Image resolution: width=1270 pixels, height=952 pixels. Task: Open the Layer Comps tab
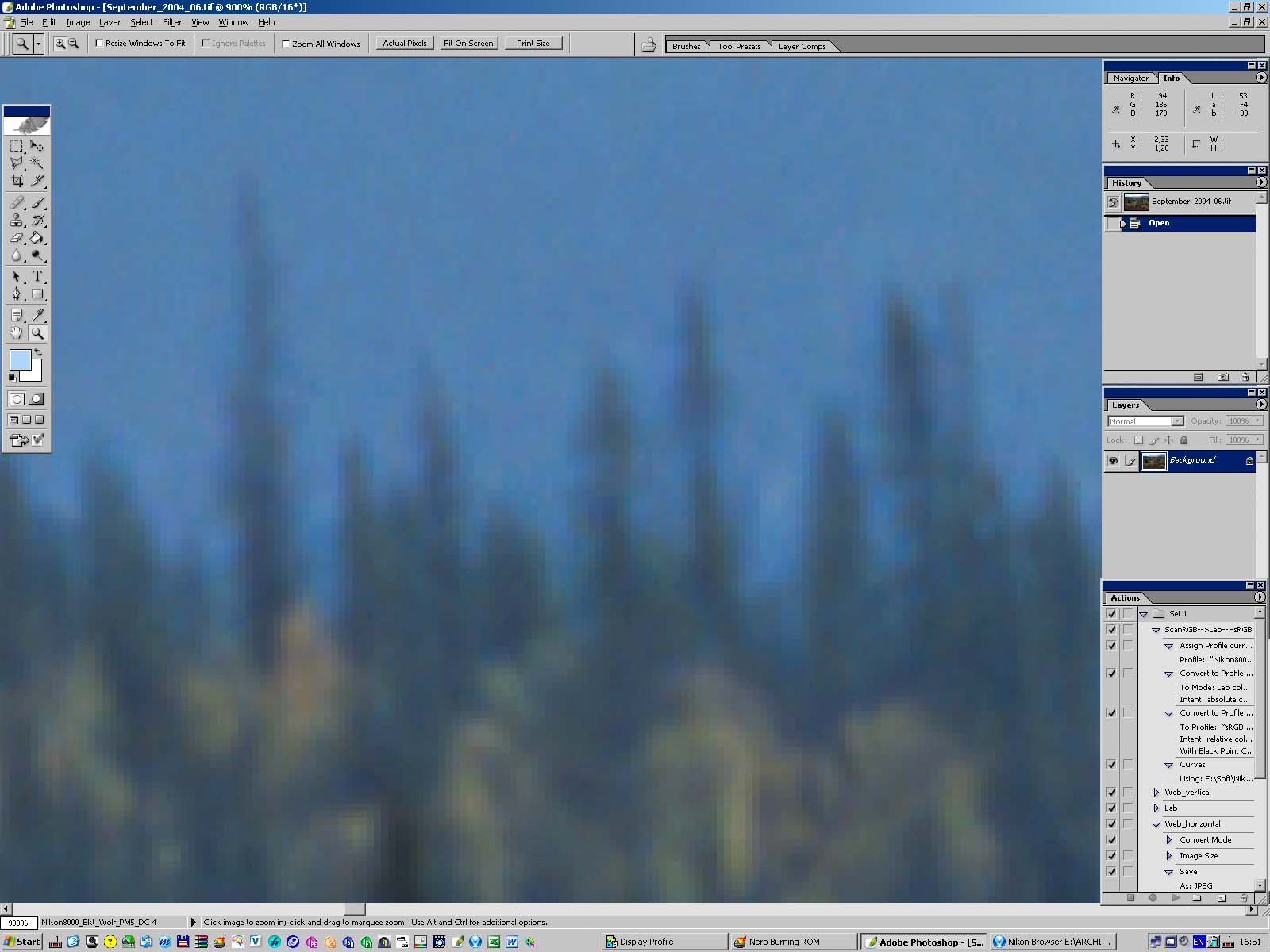coord(802,46)
